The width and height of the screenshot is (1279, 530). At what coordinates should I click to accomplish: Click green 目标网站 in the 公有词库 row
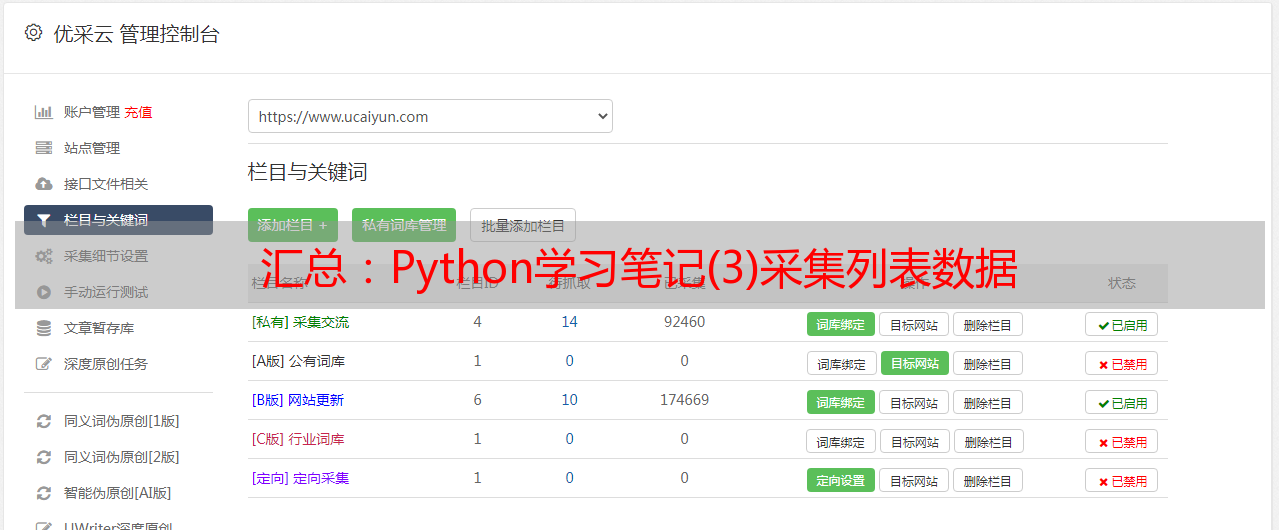(914, 363)
